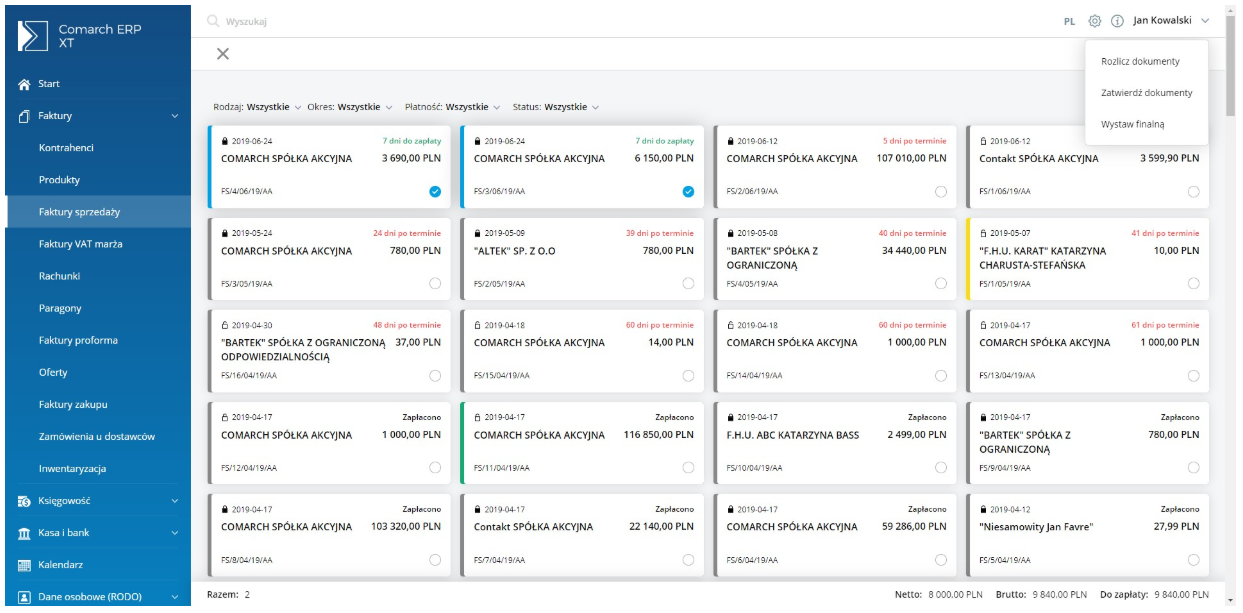Open the Jan Kowalski user menu
Image resolution: width=1243 pixels, height=613 pixels.
(x=1171, y=20)
